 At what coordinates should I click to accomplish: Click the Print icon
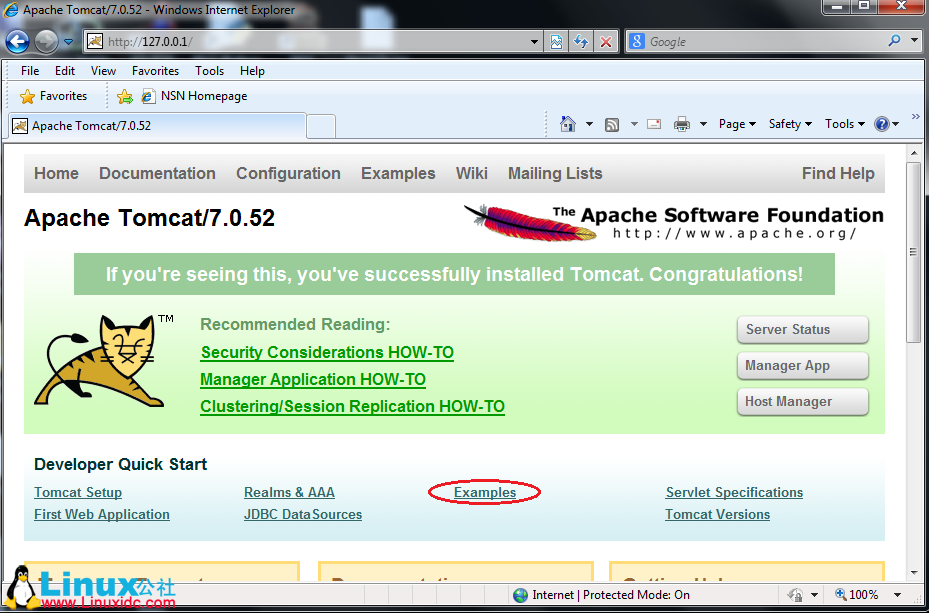pyautogui.click(x=684, y=123)
